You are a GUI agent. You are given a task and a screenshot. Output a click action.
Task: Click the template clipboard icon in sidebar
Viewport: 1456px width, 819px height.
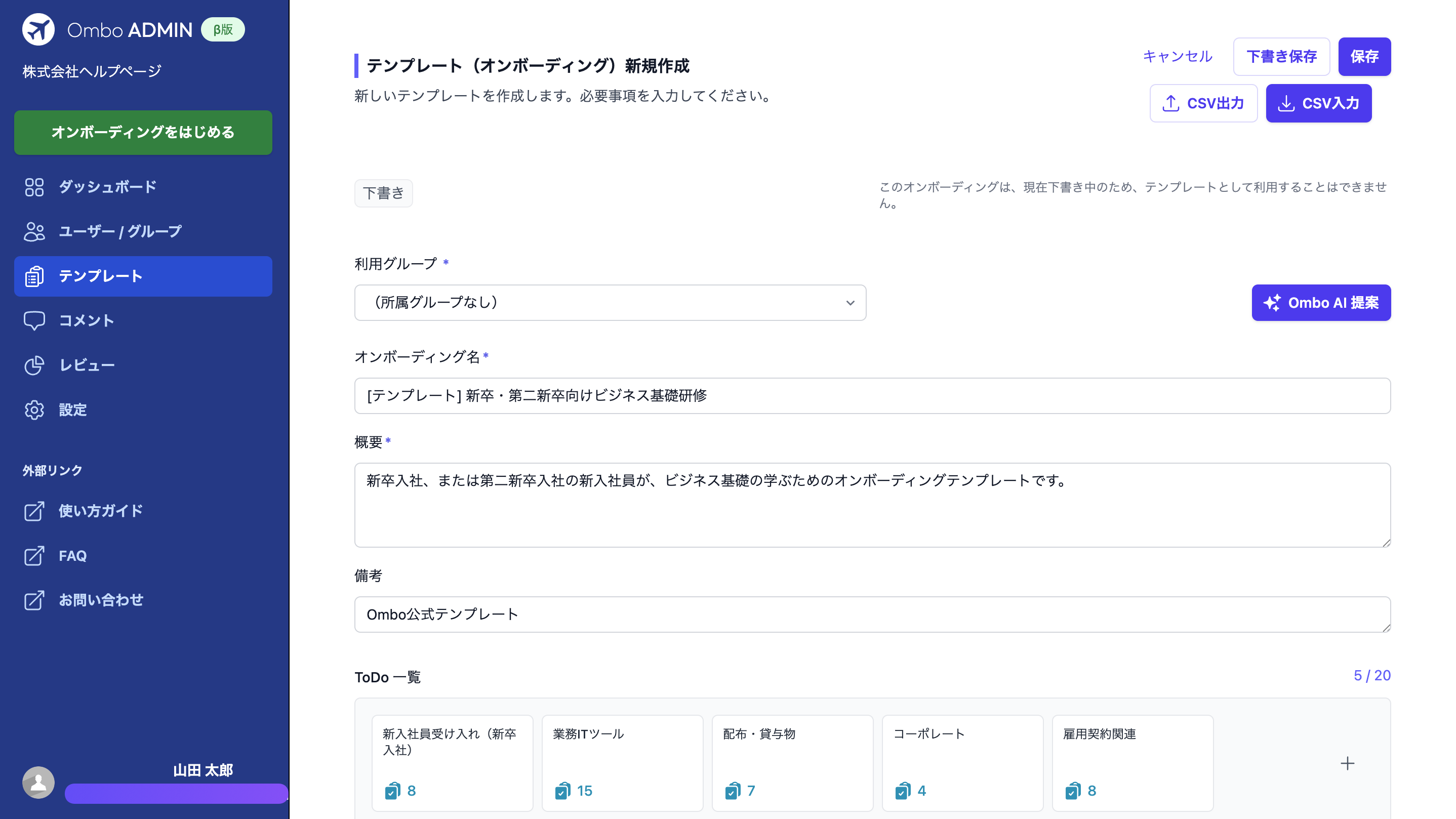[x=34, y=276]
